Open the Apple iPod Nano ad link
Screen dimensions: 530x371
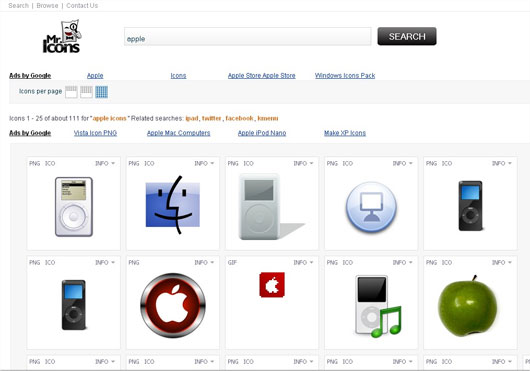262,133
